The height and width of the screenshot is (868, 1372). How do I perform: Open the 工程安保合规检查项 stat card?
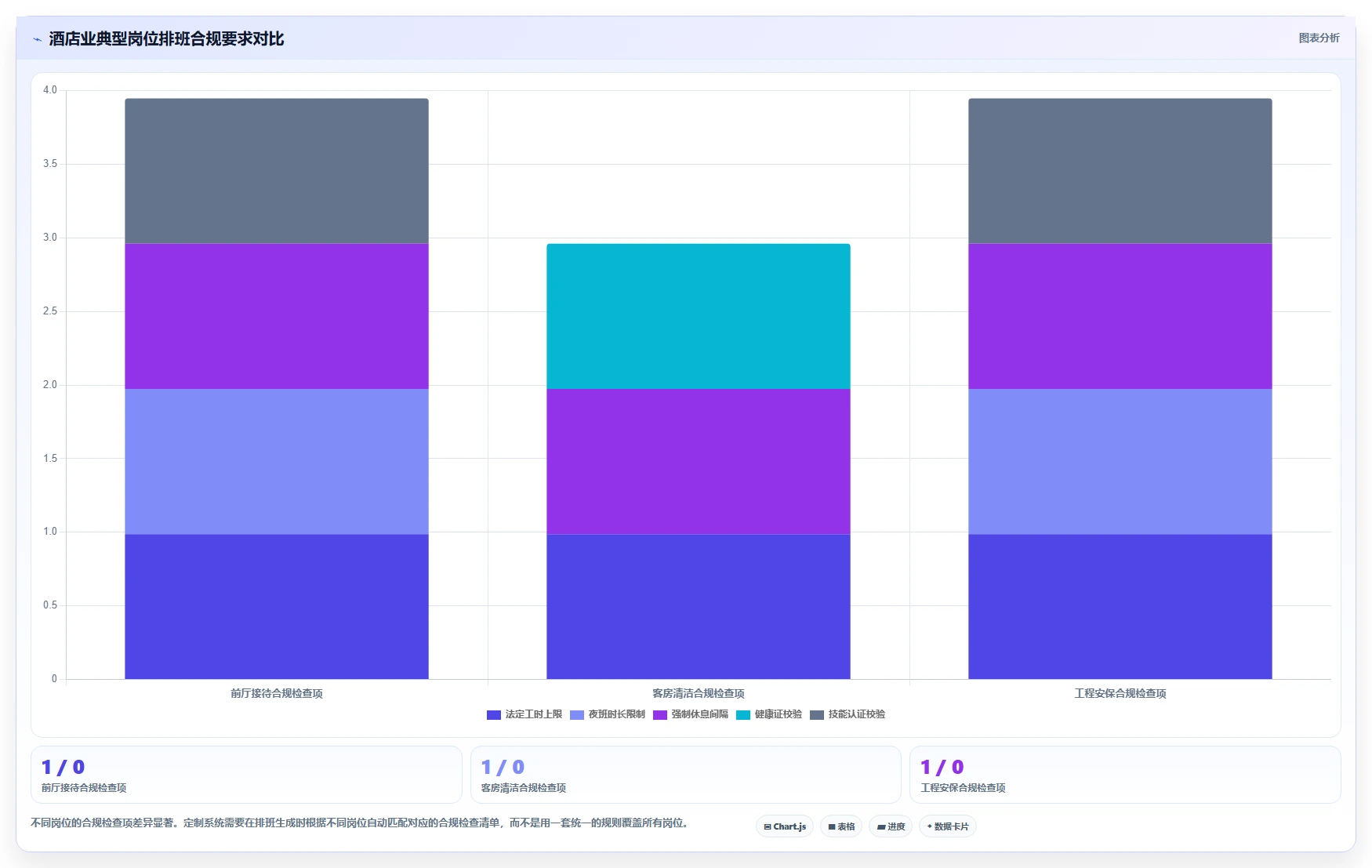(1125, 775)
